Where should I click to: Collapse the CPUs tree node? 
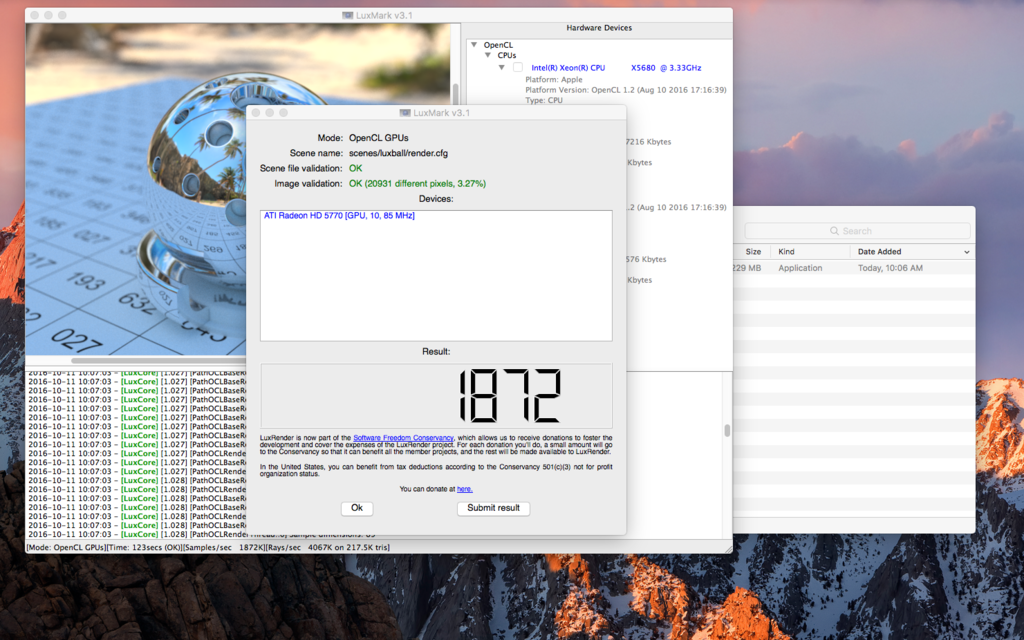pos(488,56)
